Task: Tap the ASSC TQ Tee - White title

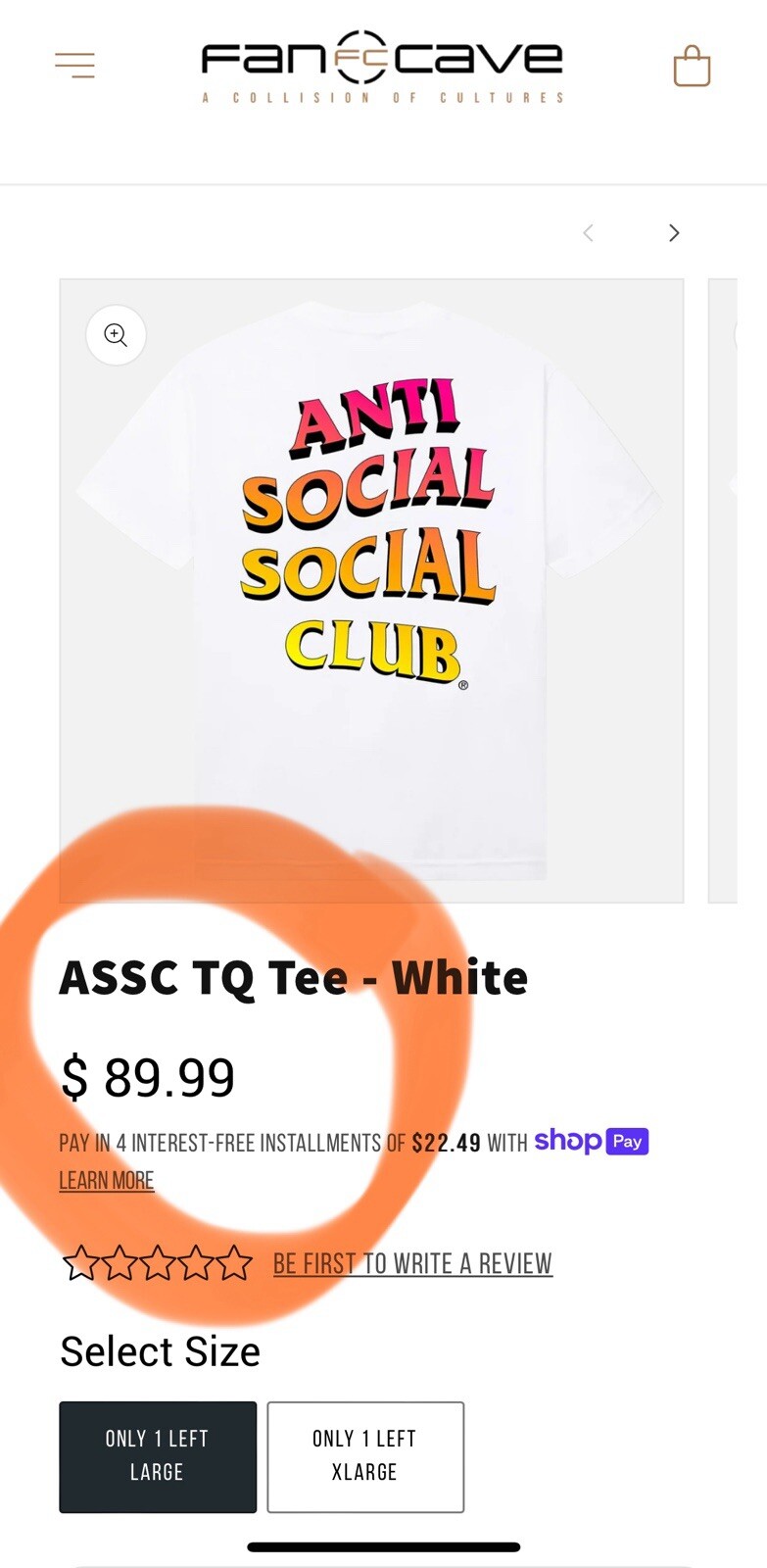Action: 294,977
